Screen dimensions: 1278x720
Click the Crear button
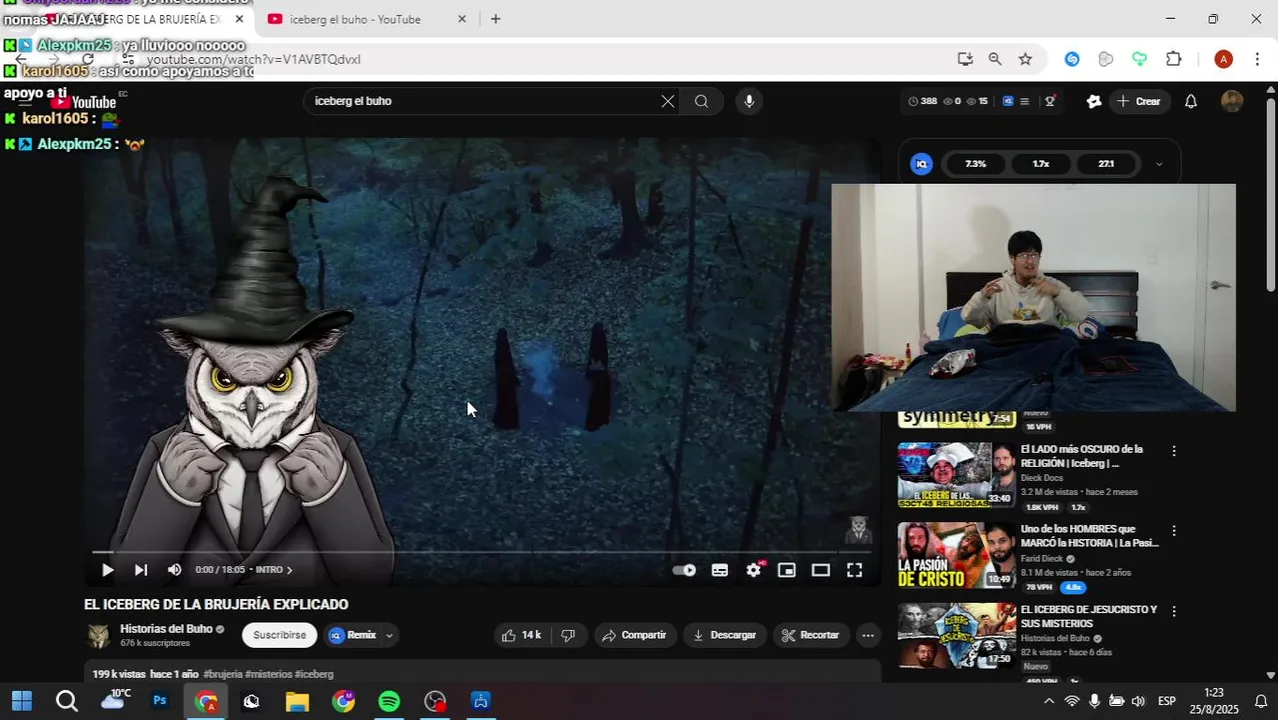tap(1139, 101)
